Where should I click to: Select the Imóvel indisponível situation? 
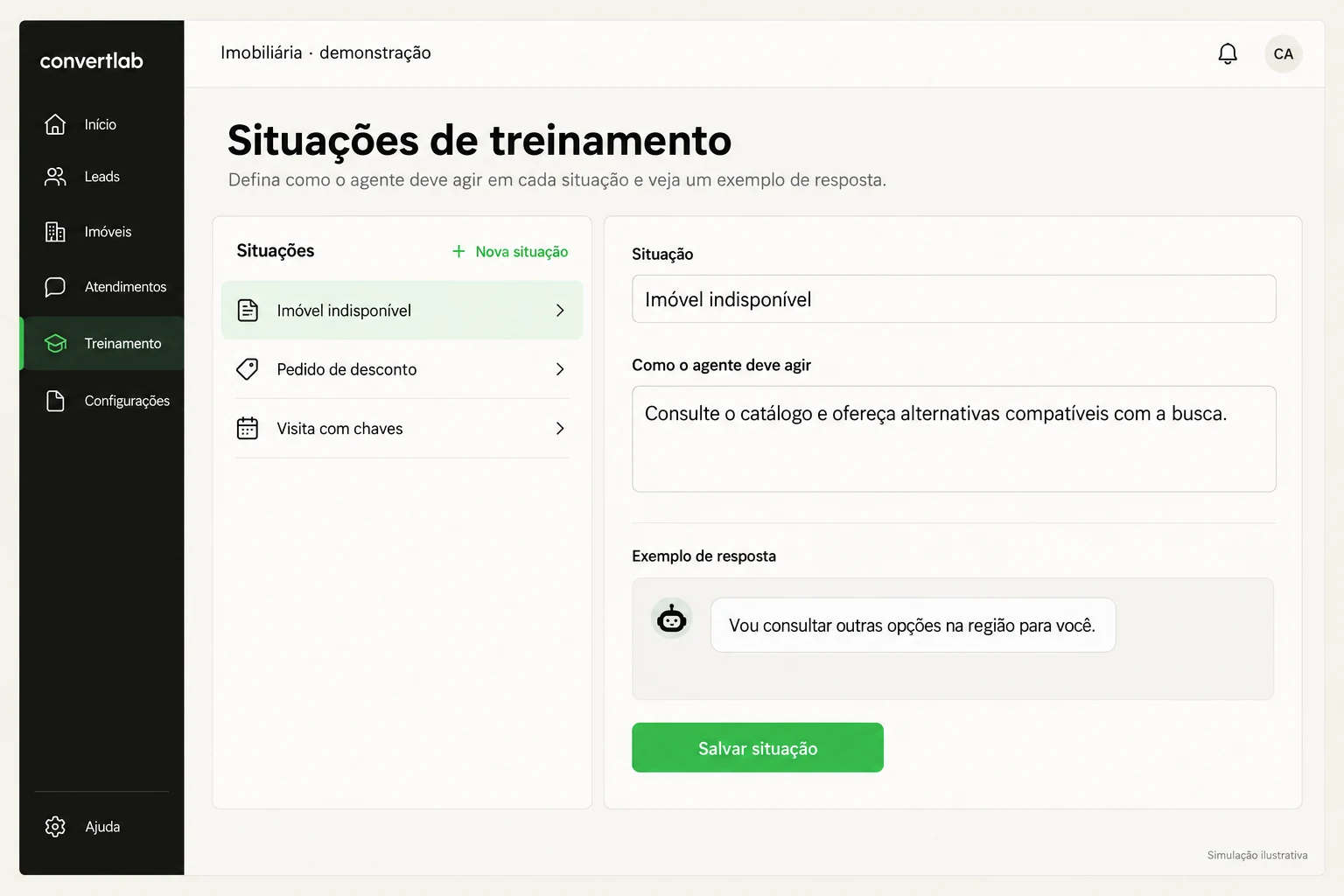coord(402,310)
